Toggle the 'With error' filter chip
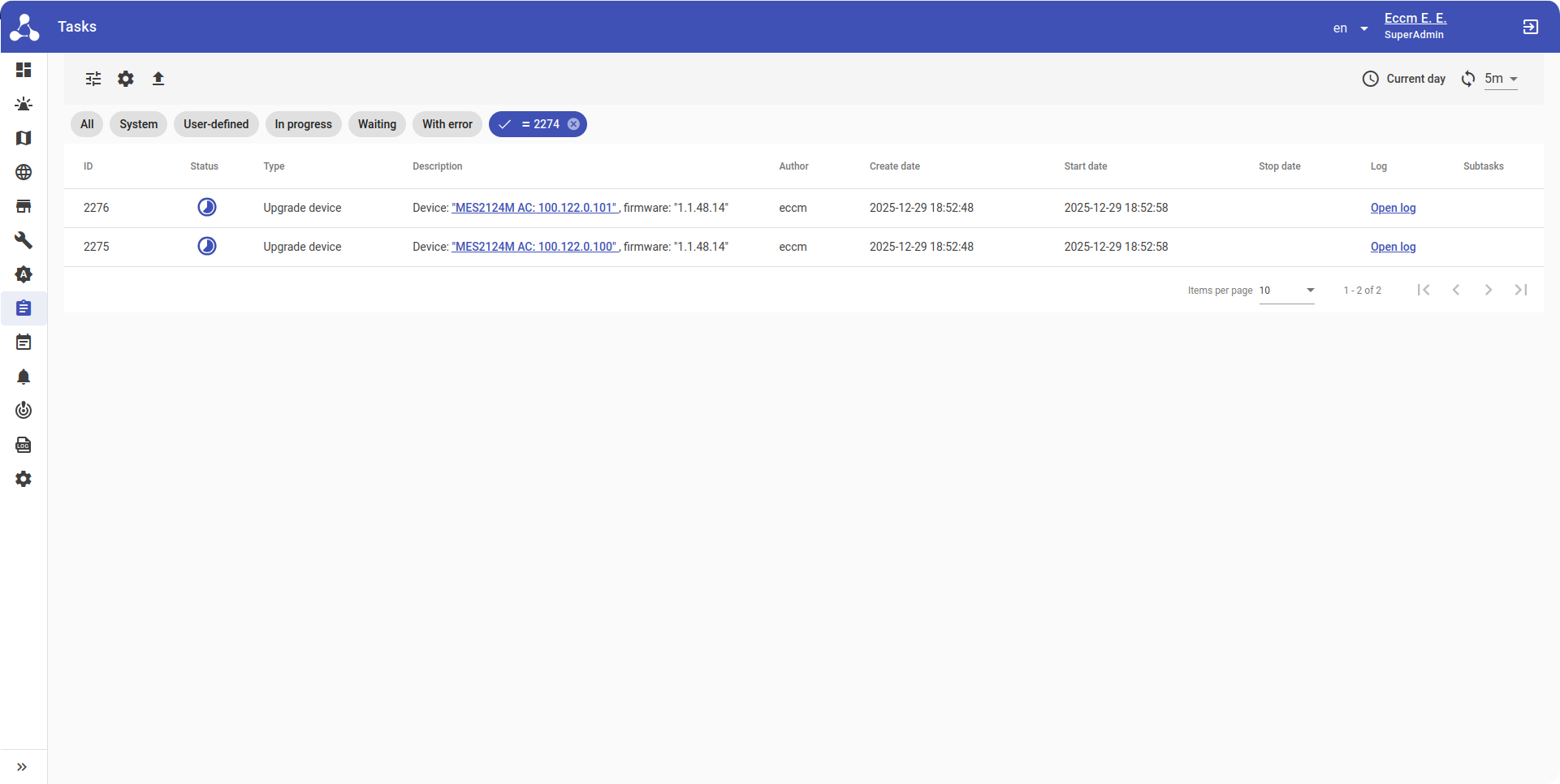Image resolution: width=1560 pixels, height=784 pixels. pyautogui.click(x=447, y=124)
